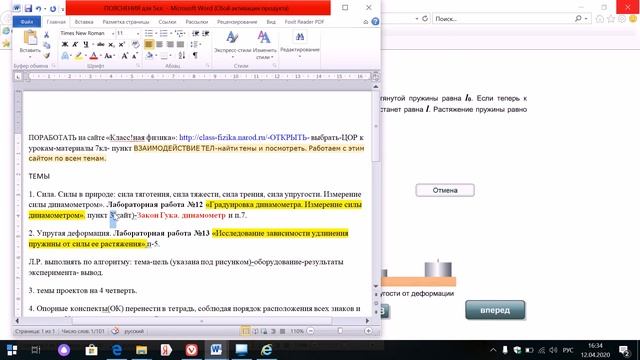Screen dimensions: 640x360
Task: Save the document with the floppy icon
Action: tap(28, 8)
